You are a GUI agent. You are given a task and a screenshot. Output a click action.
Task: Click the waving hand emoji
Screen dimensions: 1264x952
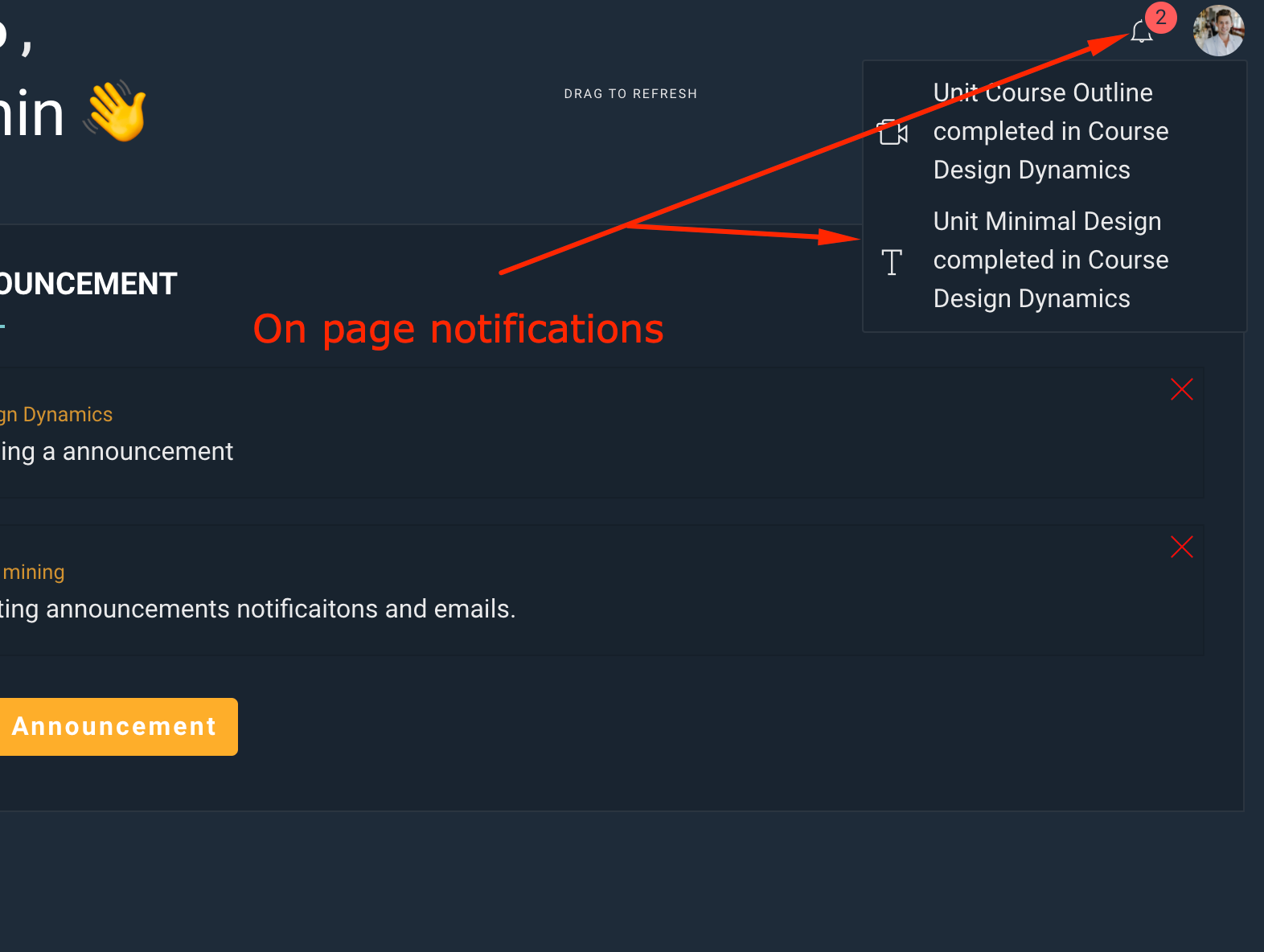pos(117,111)
